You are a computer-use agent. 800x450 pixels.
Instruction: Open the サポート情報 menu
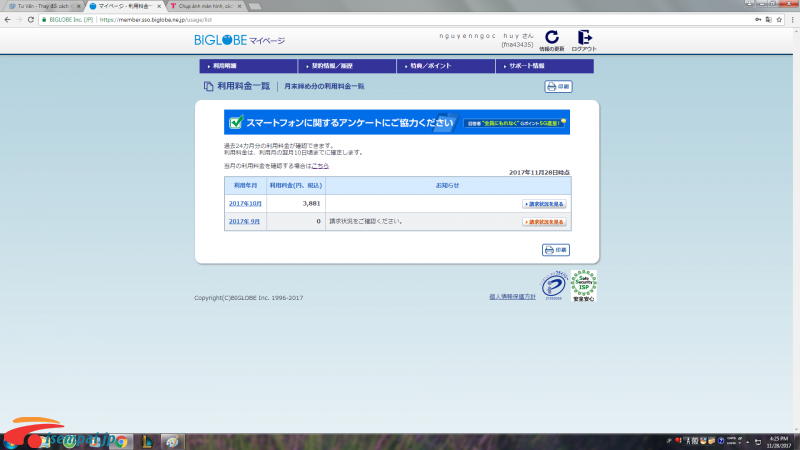(x=545, y=66)
